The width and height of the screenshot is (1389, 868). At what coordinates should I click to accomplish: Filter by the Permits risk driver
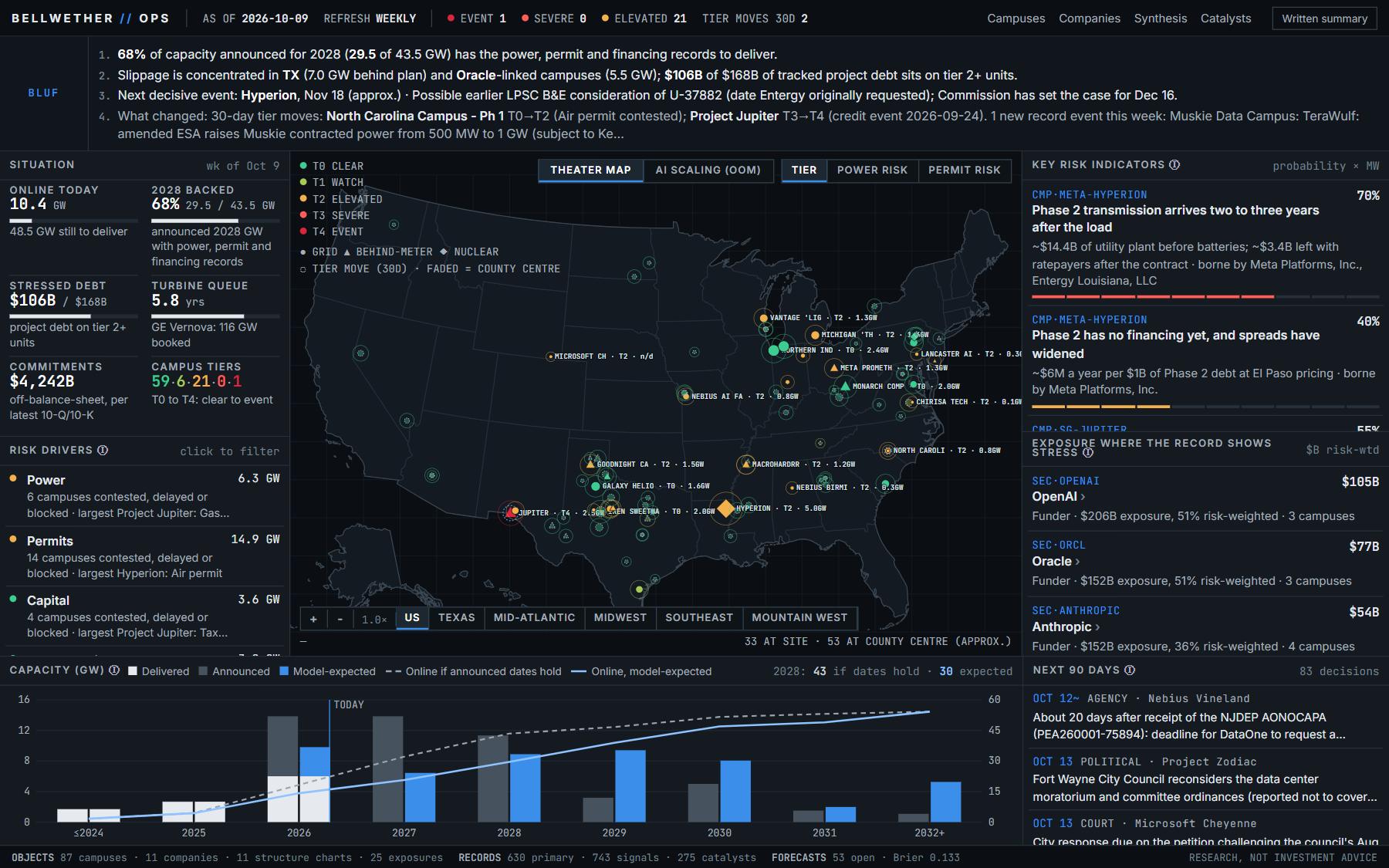coord(144,556)
